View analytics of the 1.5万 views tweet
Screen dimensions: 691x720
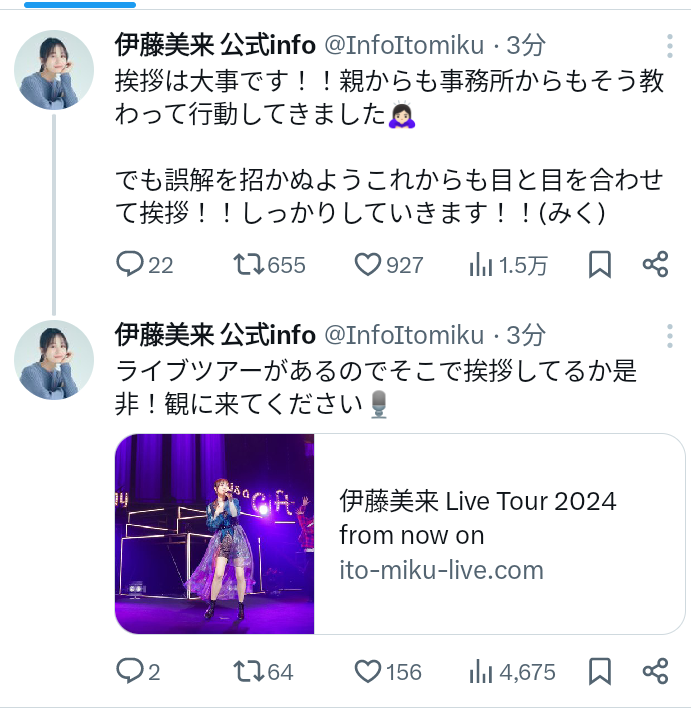pos(481,264)
